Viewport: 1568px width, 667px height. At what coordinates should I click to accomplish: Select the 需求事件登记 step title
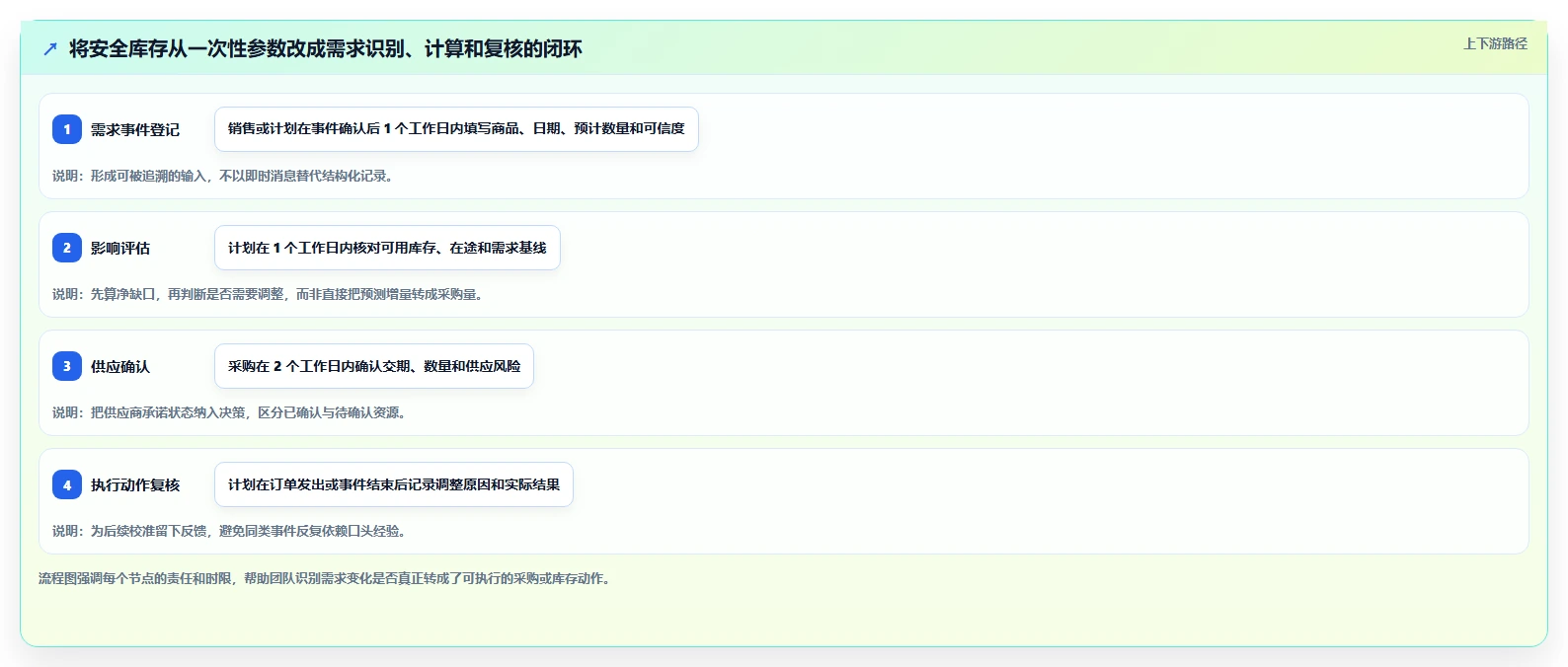point(135,129)
